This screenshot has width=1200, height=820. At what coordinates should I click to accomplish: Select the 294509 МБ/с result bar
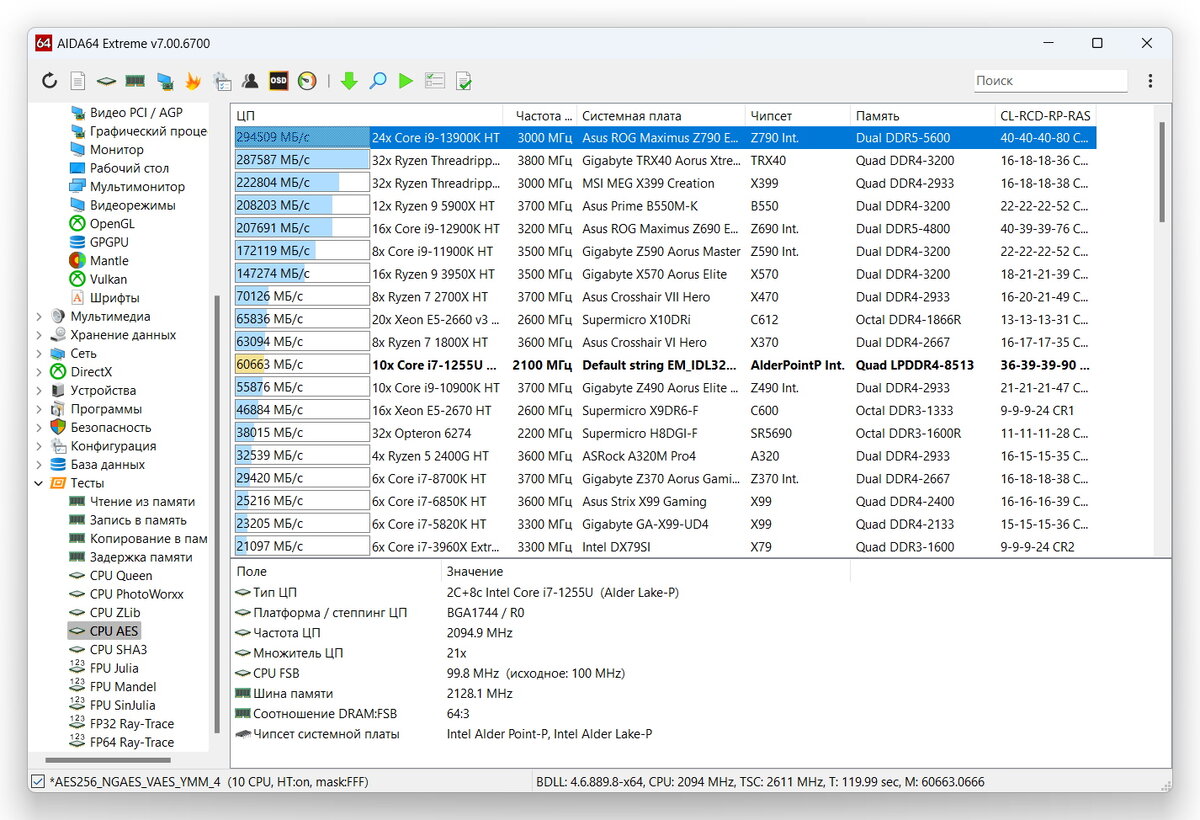point(302,138)
